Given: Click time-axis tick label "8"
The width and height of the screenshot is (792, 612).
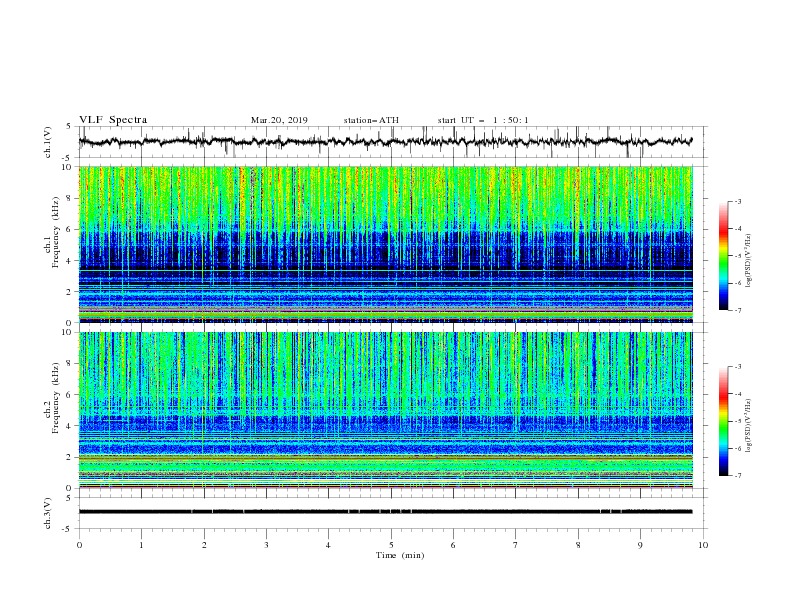Looking at the screenshot, I should pos(578,545).
